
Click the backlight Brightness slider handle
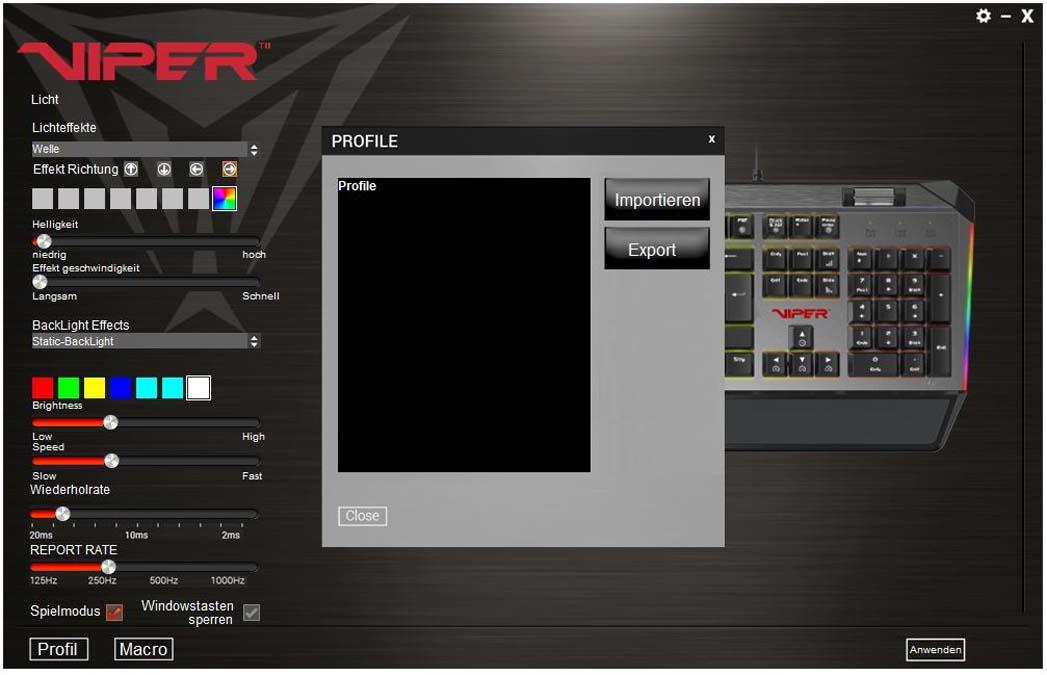[x=111, y=422]
